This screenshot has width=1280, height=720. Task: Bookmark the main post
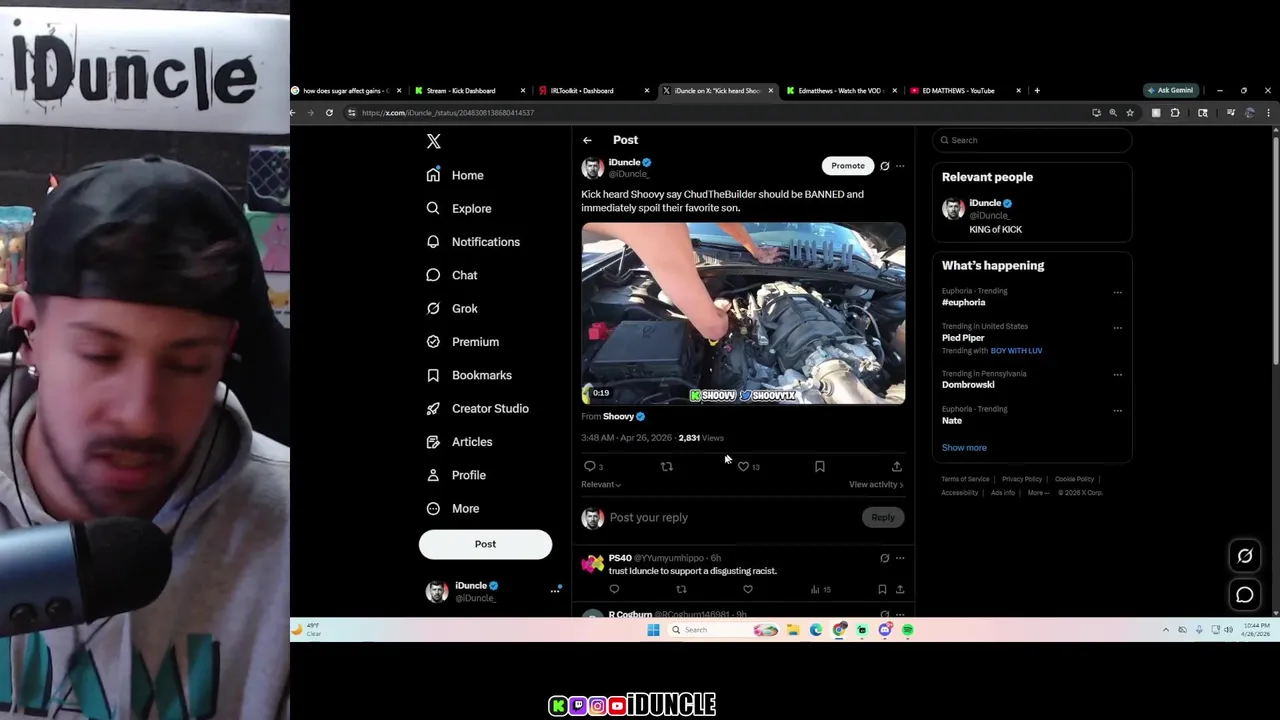pyautogui.click(x=819, y=467)
